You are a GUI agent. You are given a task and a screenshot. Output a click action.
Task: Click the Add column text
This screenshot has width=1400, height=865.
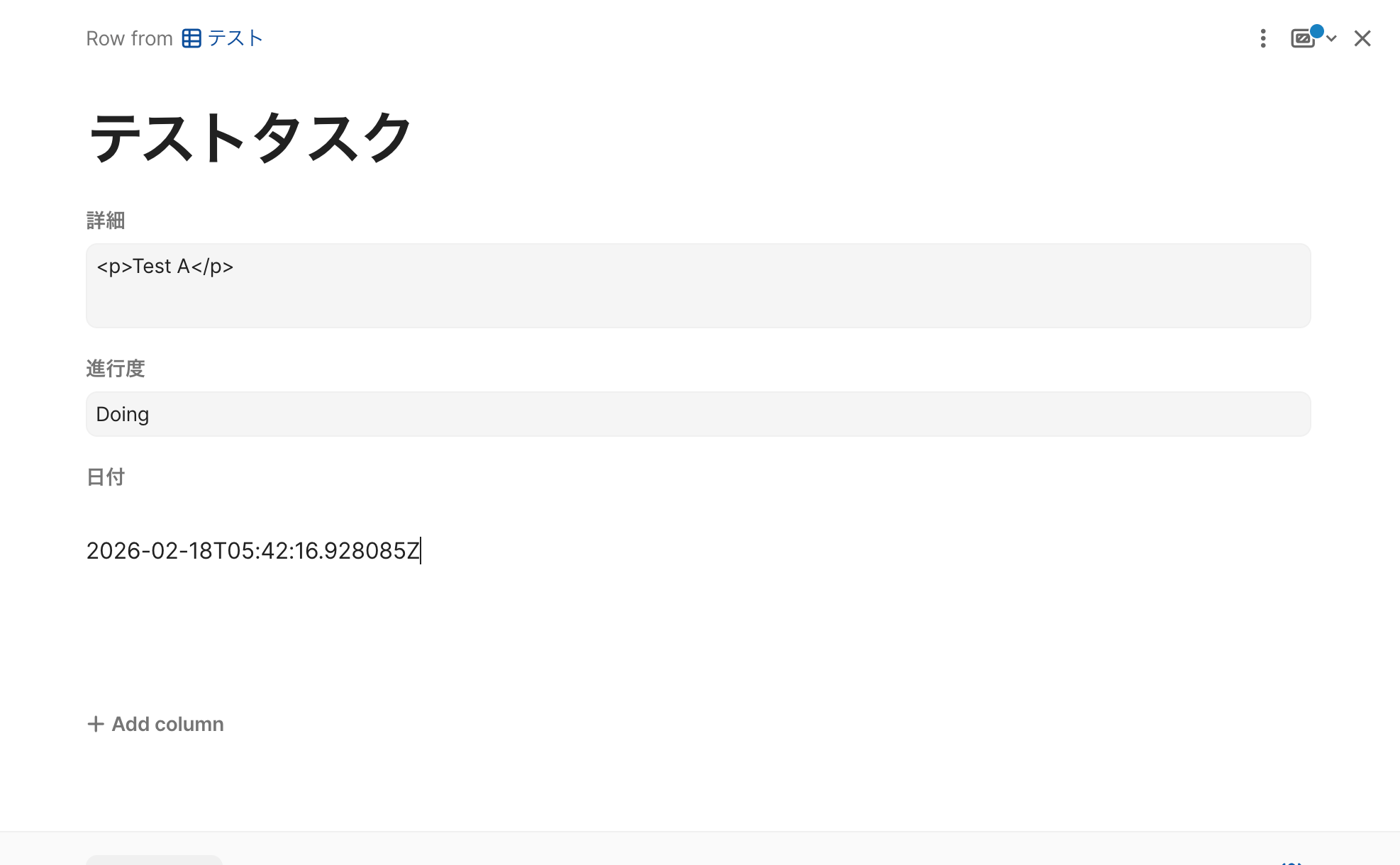(x=167, y=724)
